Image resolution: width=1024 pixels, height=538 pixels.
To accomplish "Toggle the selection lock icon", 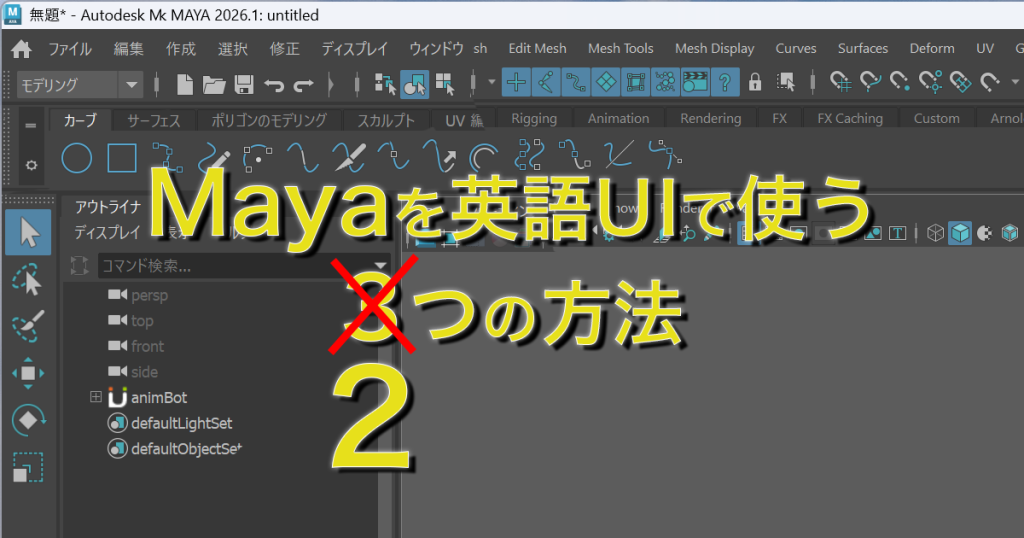I will 755,82.
